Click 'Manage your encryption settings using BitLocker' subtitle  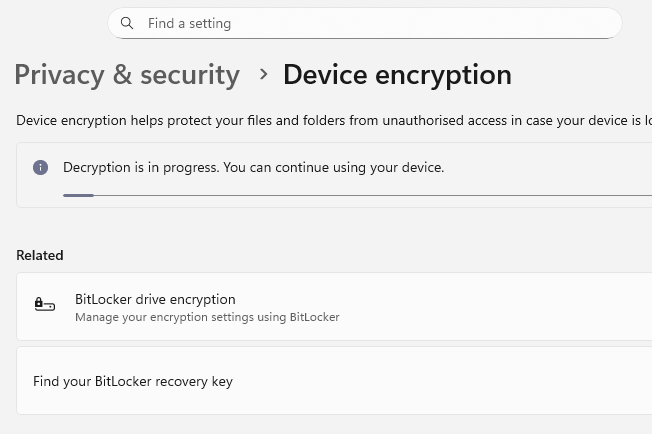[207, 317]
